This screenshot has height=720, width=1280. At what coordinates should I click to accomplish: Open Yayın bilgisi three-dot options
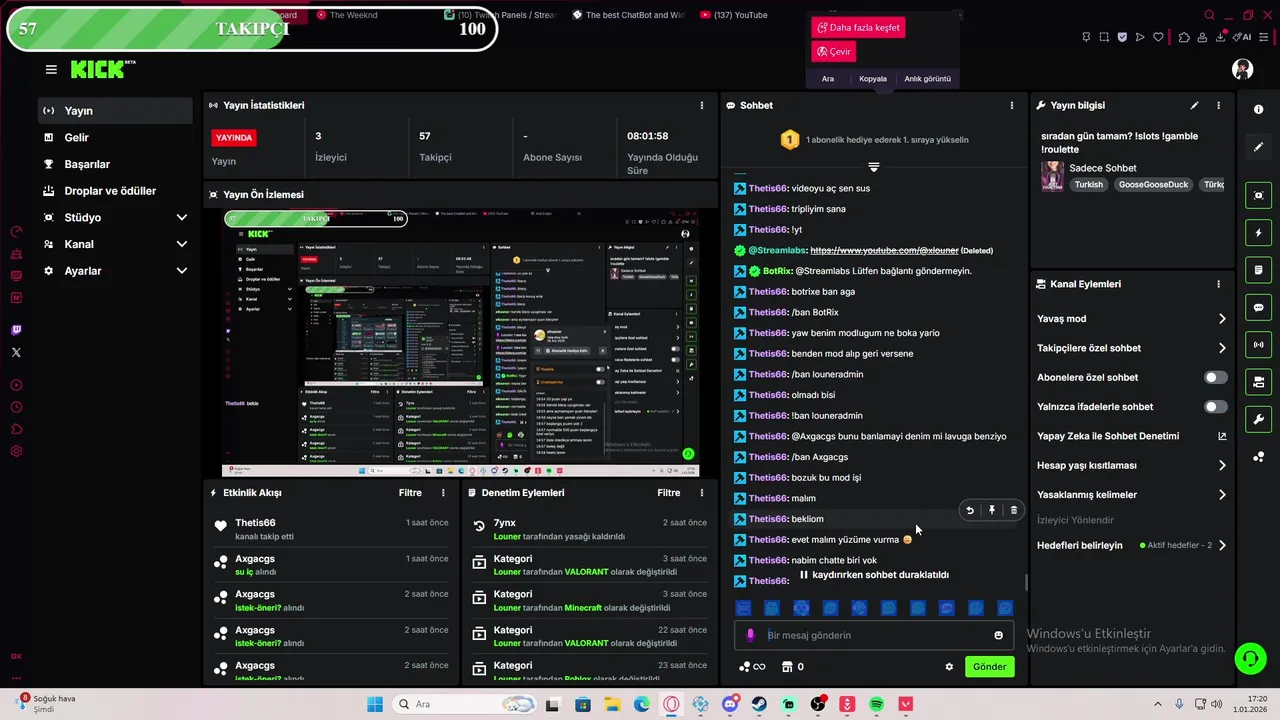[1218, 105]
